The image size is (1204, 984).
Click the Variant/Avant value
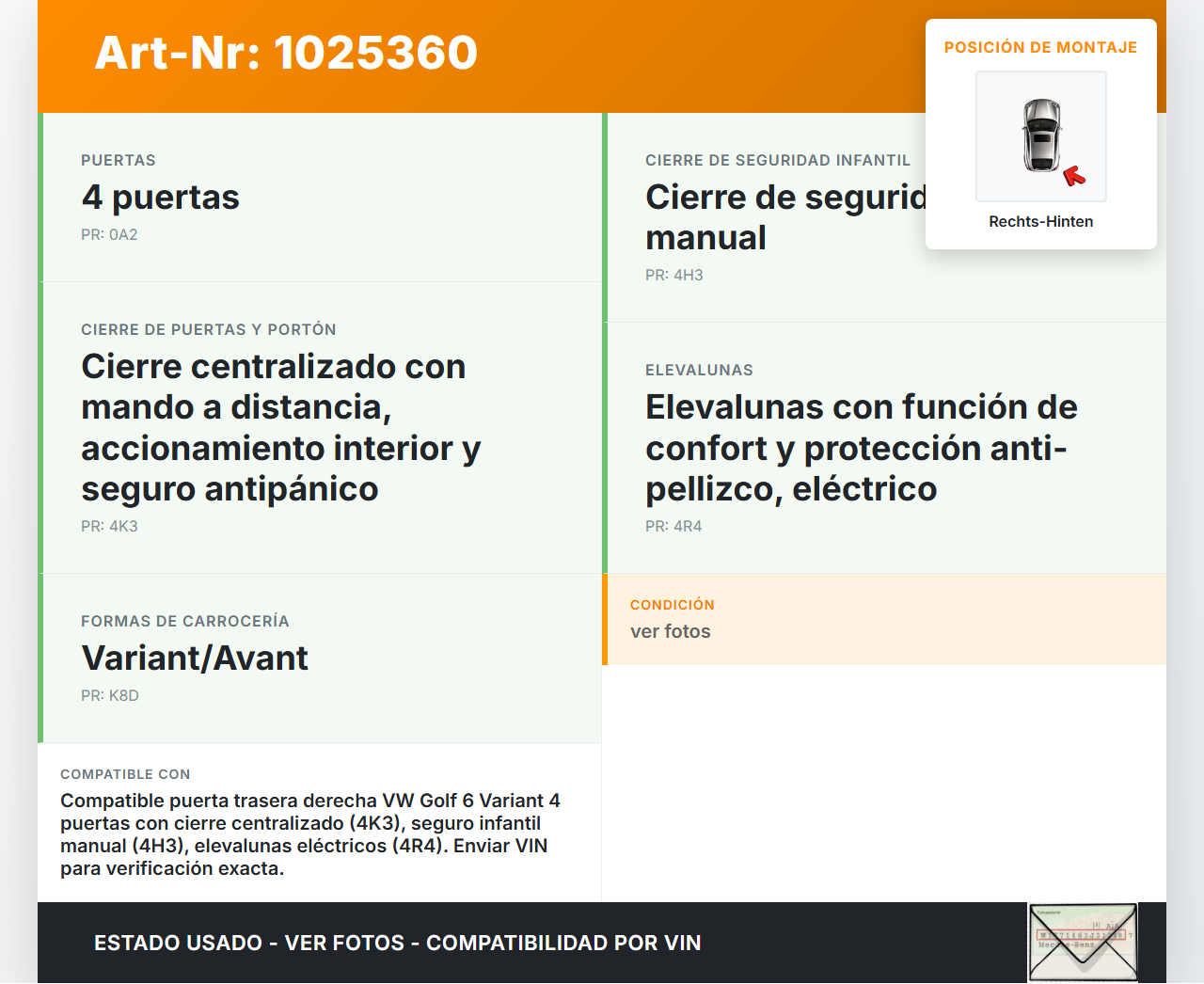(x=195, y=659)
